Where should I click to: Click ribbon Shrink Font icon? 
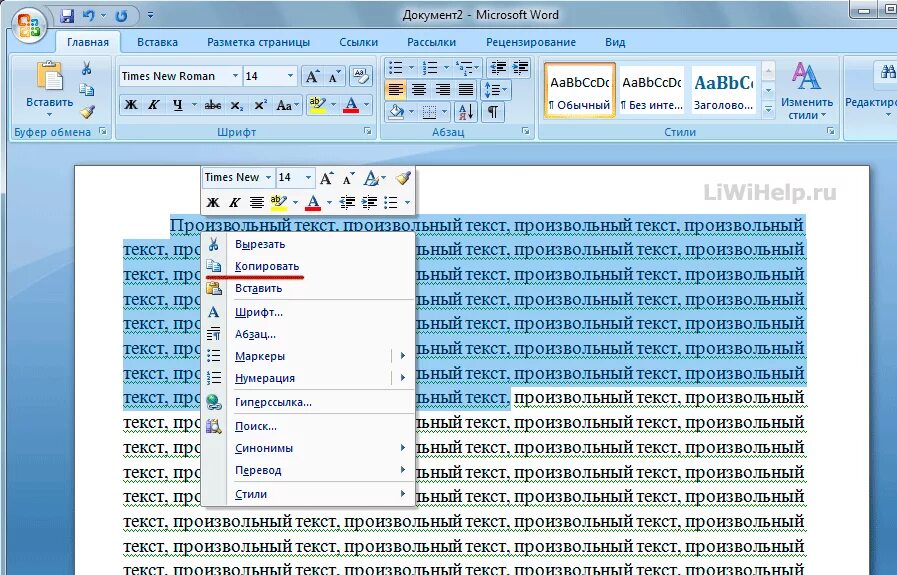point(334,76)
